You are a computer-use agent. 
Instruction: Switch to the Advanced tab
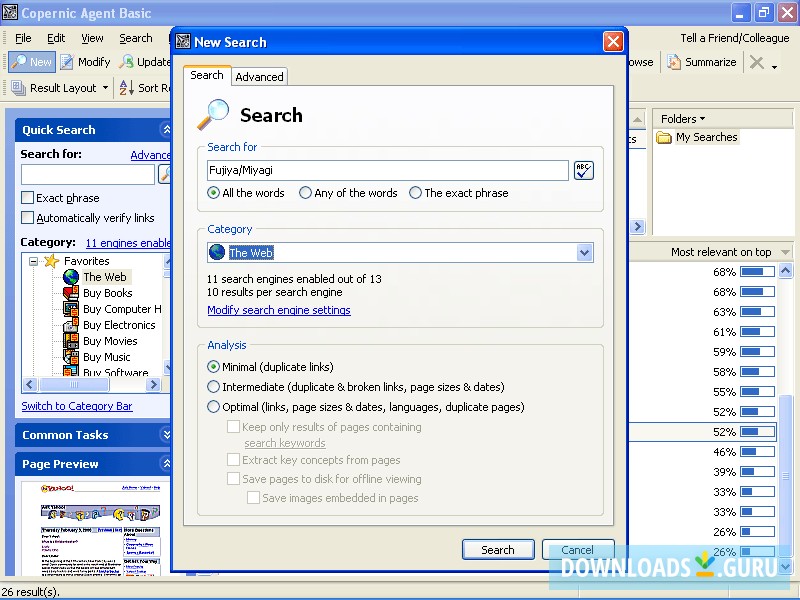click(259, 77)
